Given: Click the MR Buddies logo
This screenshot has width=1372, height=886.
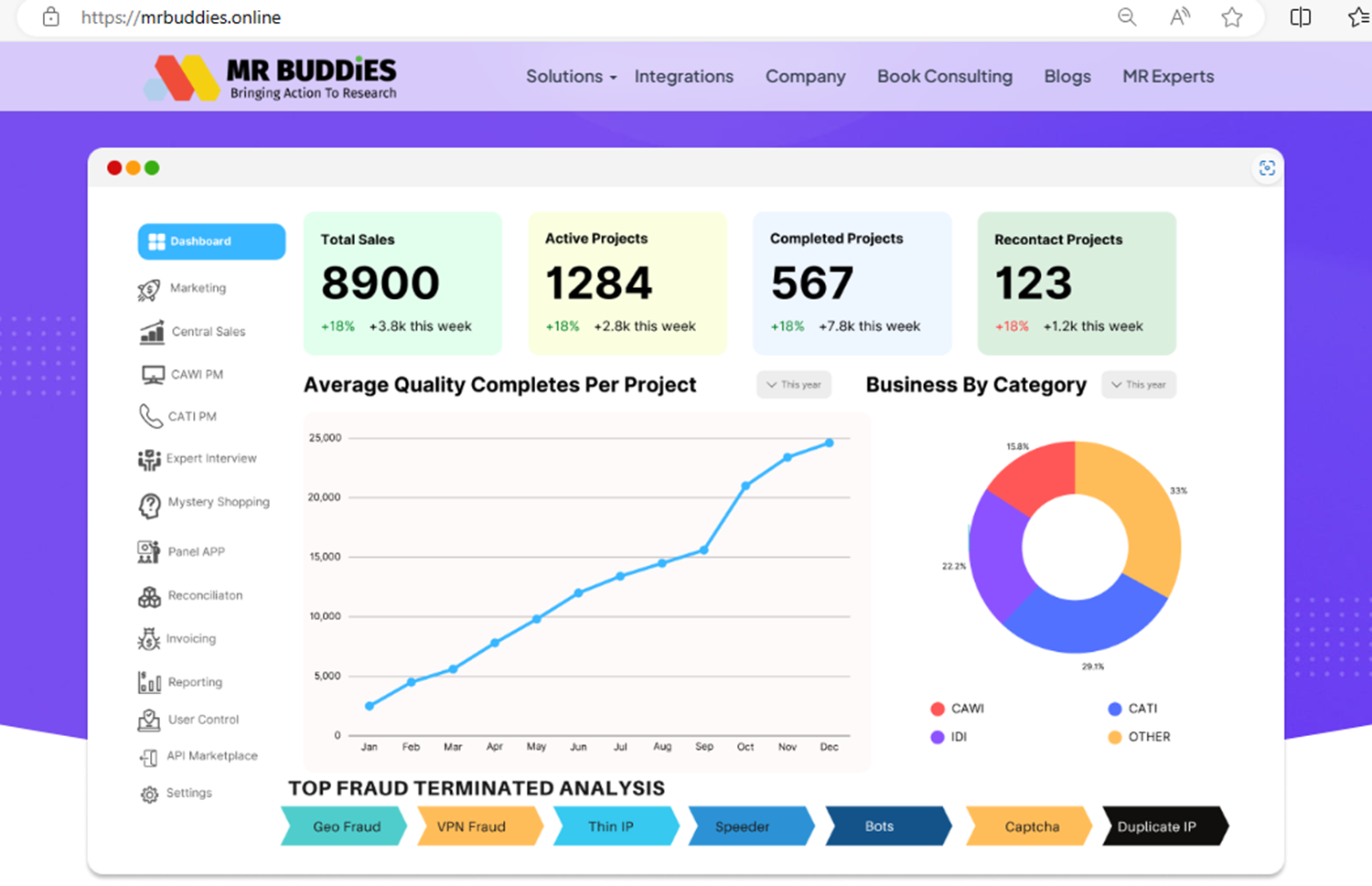Looking at the screenshot, I should click(271, 78).
